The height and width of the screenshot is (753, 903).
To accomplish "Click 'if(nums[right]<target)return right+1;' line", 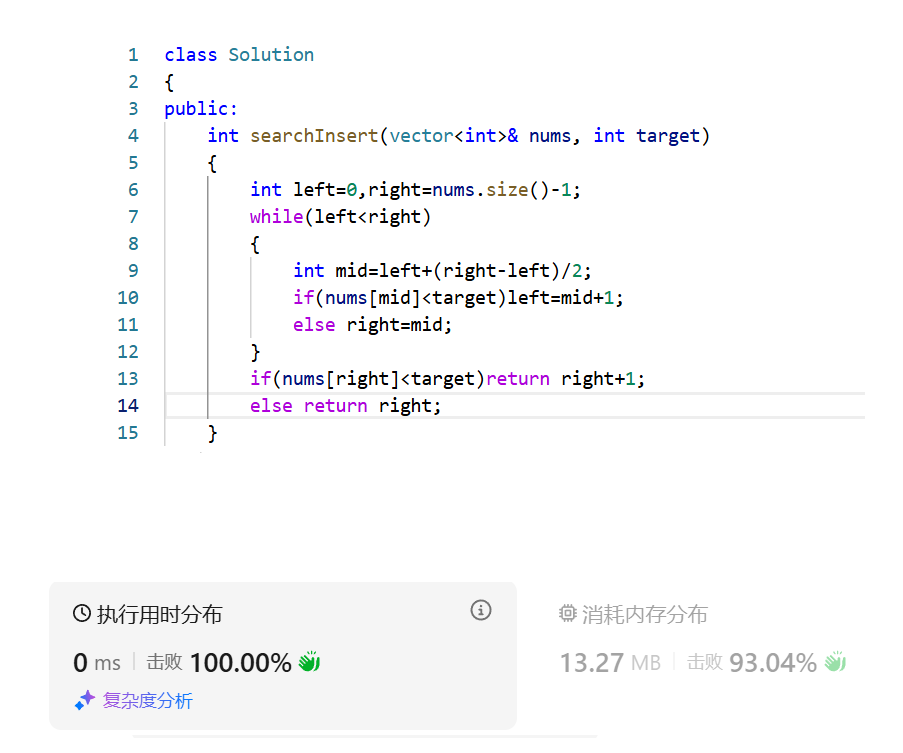I will [447, 379].
